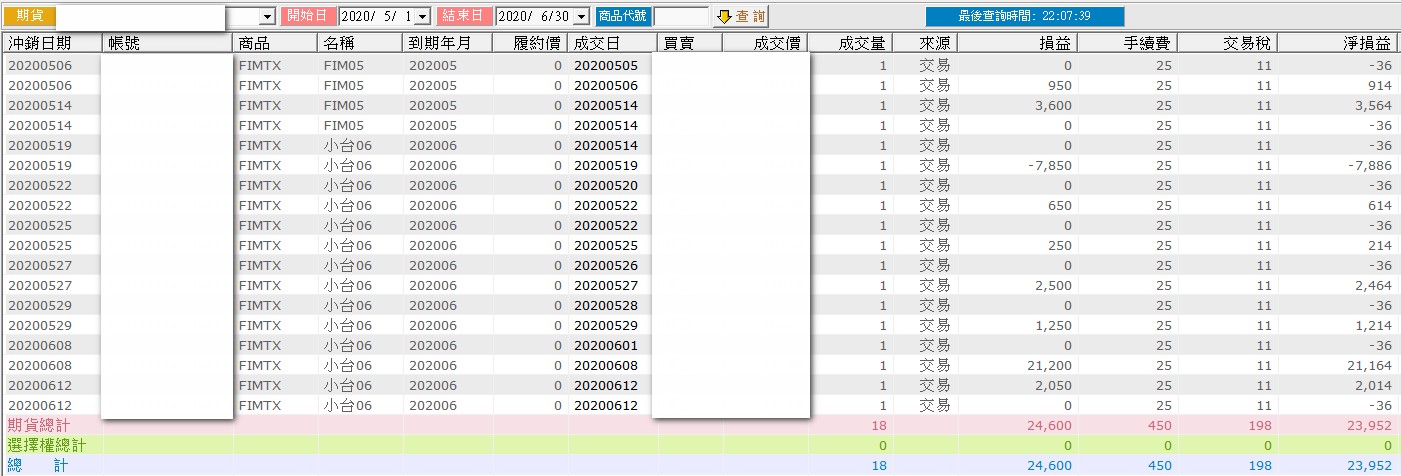Screen dimensions: 1401x476
Task: Click the 查詢 button with arrow icon
Action: 741,16
